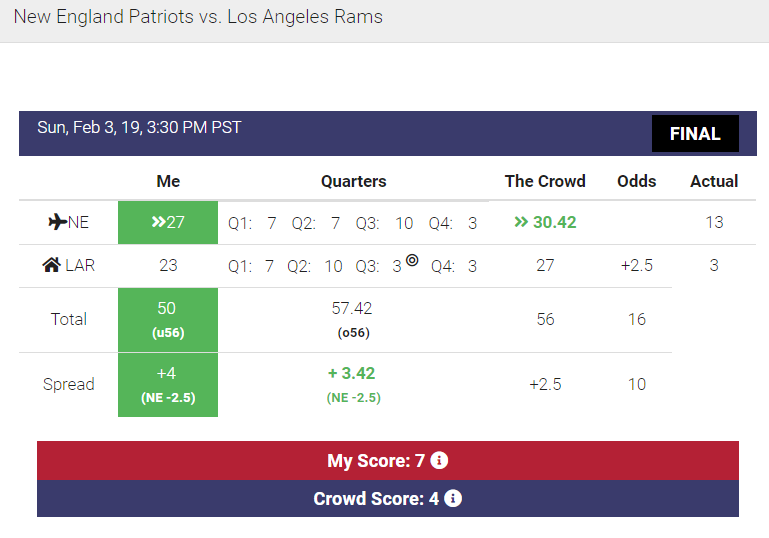Click the info icon next to Crowd Score
Screen dimensions: 769x538
pyautogui.click(x=453, y=498)
